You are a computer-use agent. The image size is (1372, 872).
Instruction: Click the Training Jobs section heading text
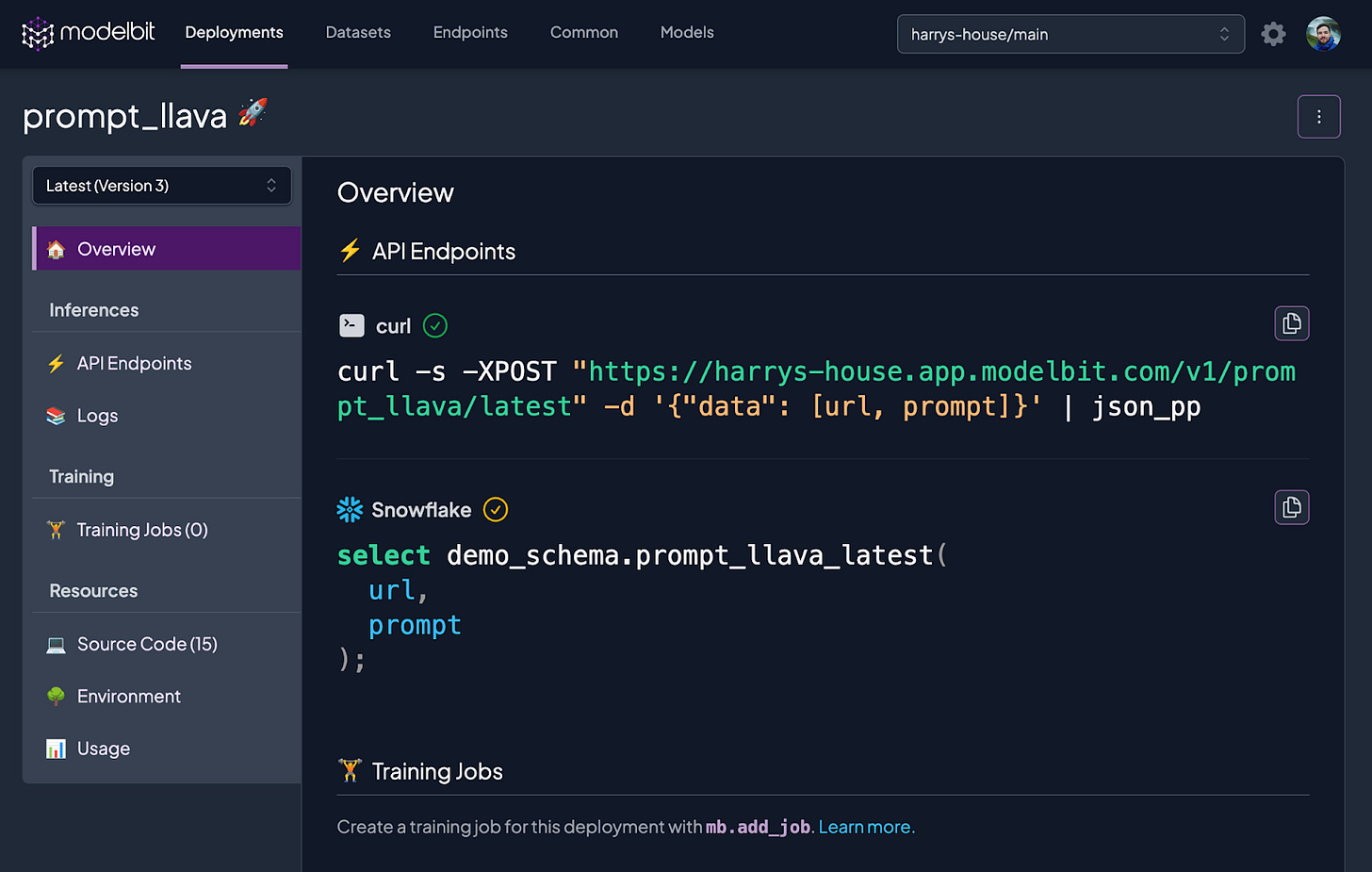pyautogui.click(x=437, y=772)
